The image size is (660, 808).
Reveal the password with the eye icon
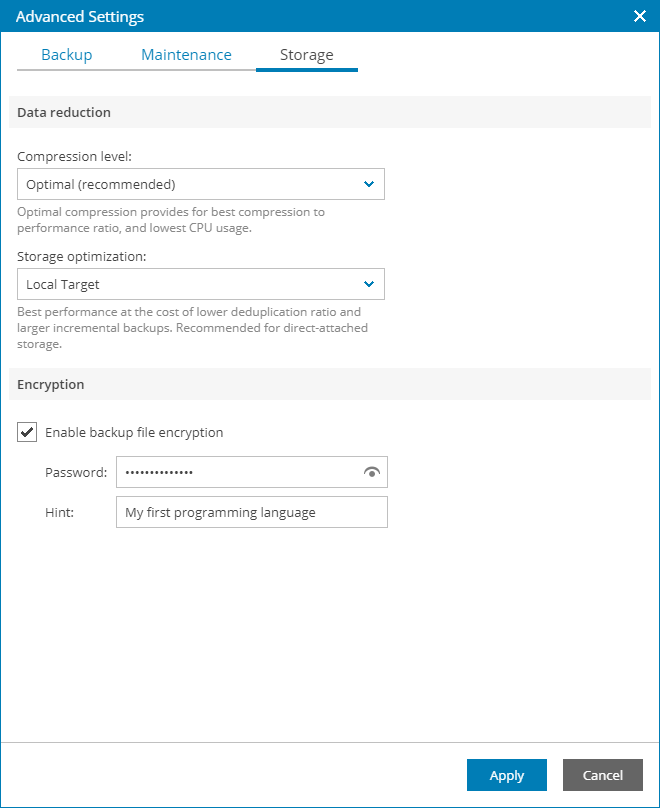[372, 472]
